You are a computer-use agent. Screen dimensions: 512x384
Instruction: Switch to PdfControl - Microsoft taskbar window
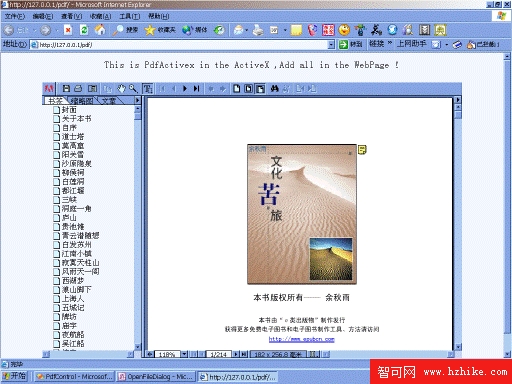coord(74,377)
